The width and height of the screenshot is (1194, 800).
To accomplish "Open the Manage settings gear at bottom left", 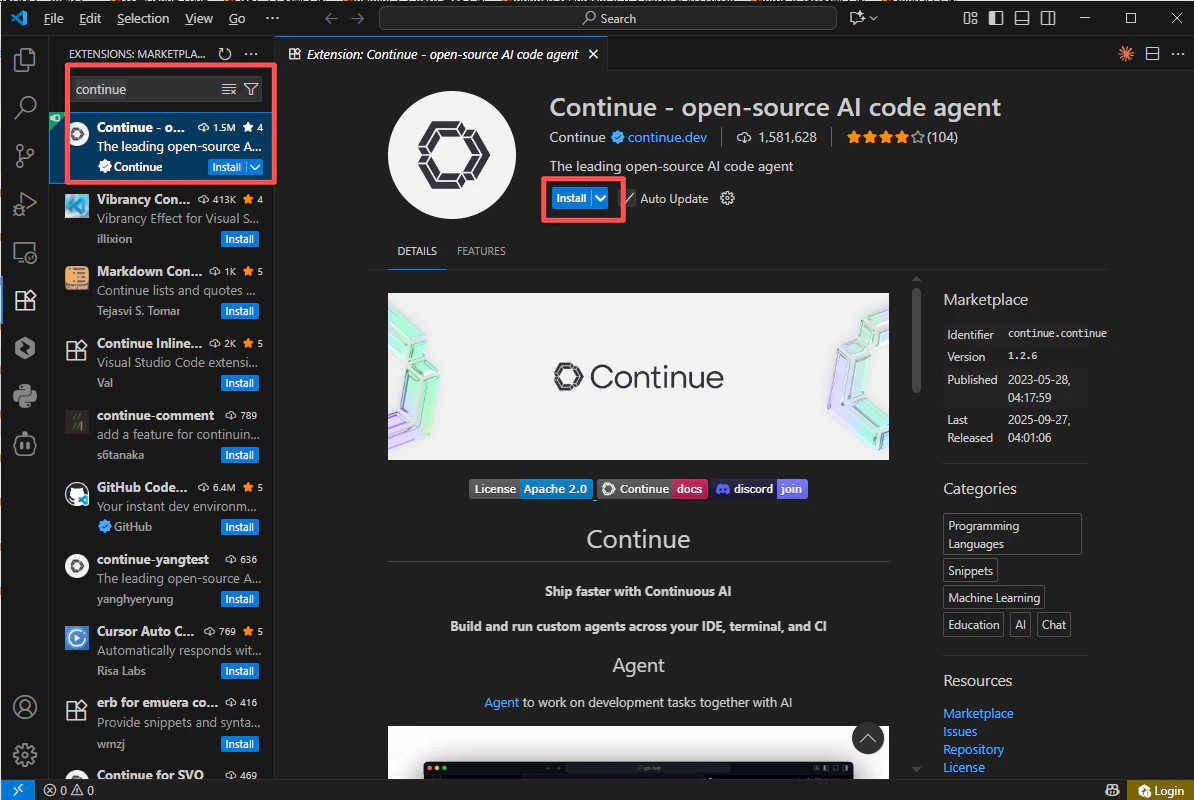I will pos(25,755).
